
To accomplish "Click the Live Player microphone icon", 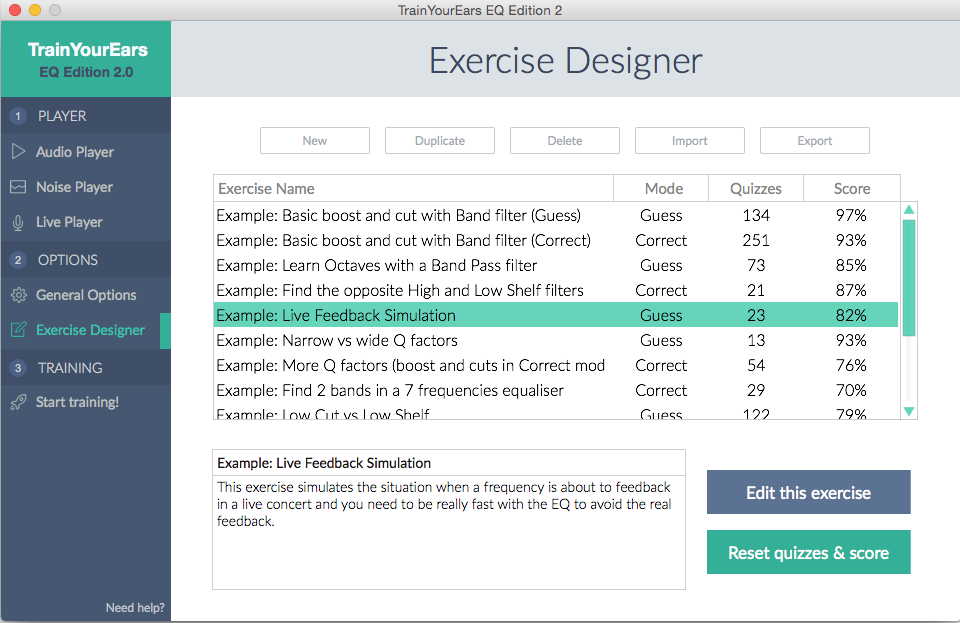I will point(18,222).
